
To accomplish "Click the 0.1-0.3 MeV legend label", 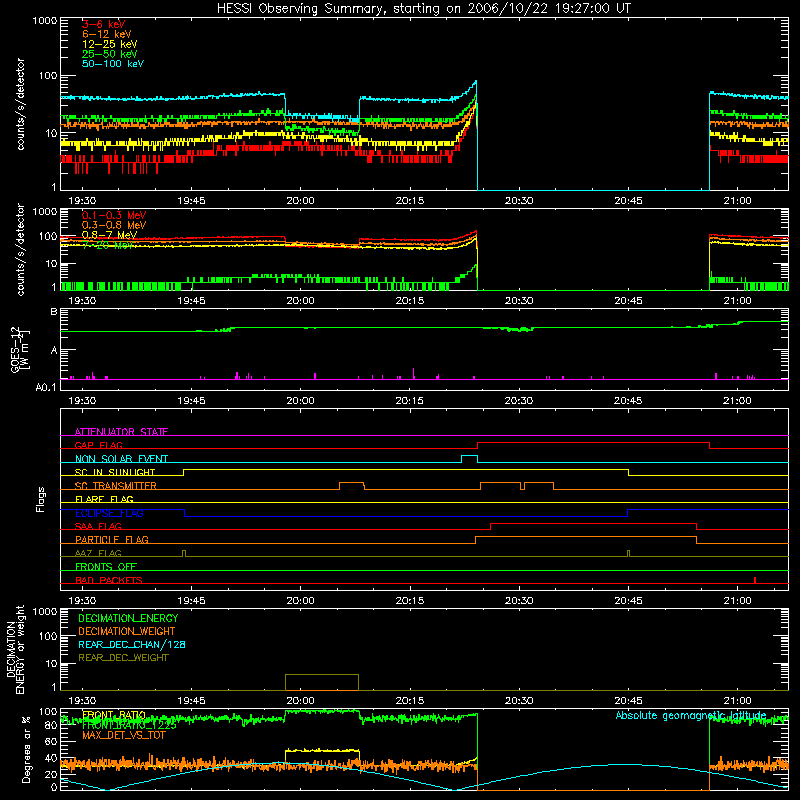I will pos(114,215).
